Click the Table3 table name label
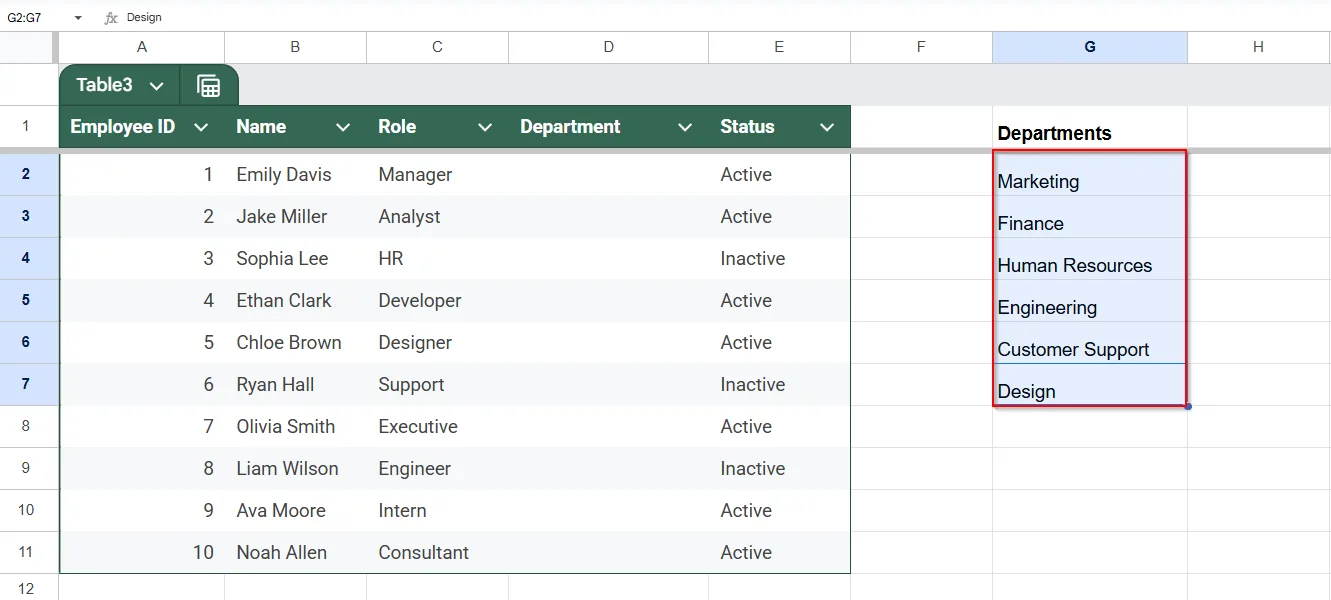Viewport: 1331px width, 600px height. (x=104, y=85)
